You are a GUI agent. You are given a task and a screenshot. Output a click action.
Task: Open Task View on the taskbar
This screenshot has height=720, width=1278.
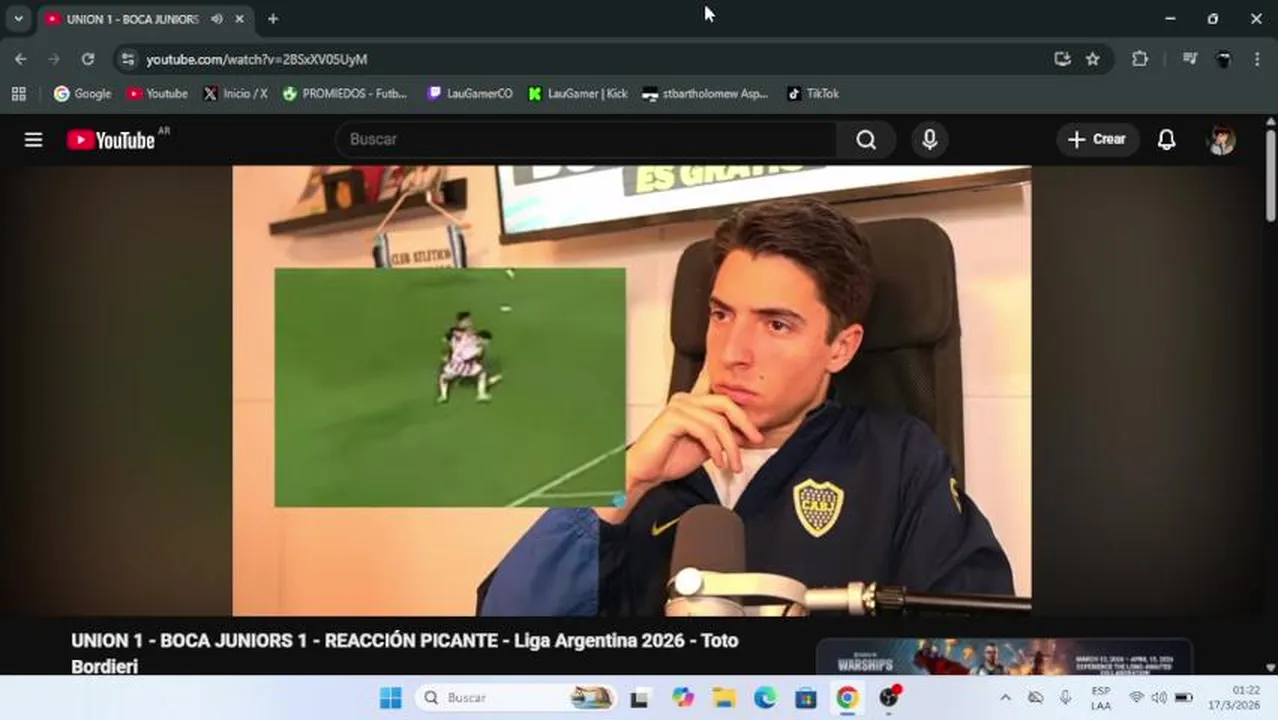(x=639, y=698)
